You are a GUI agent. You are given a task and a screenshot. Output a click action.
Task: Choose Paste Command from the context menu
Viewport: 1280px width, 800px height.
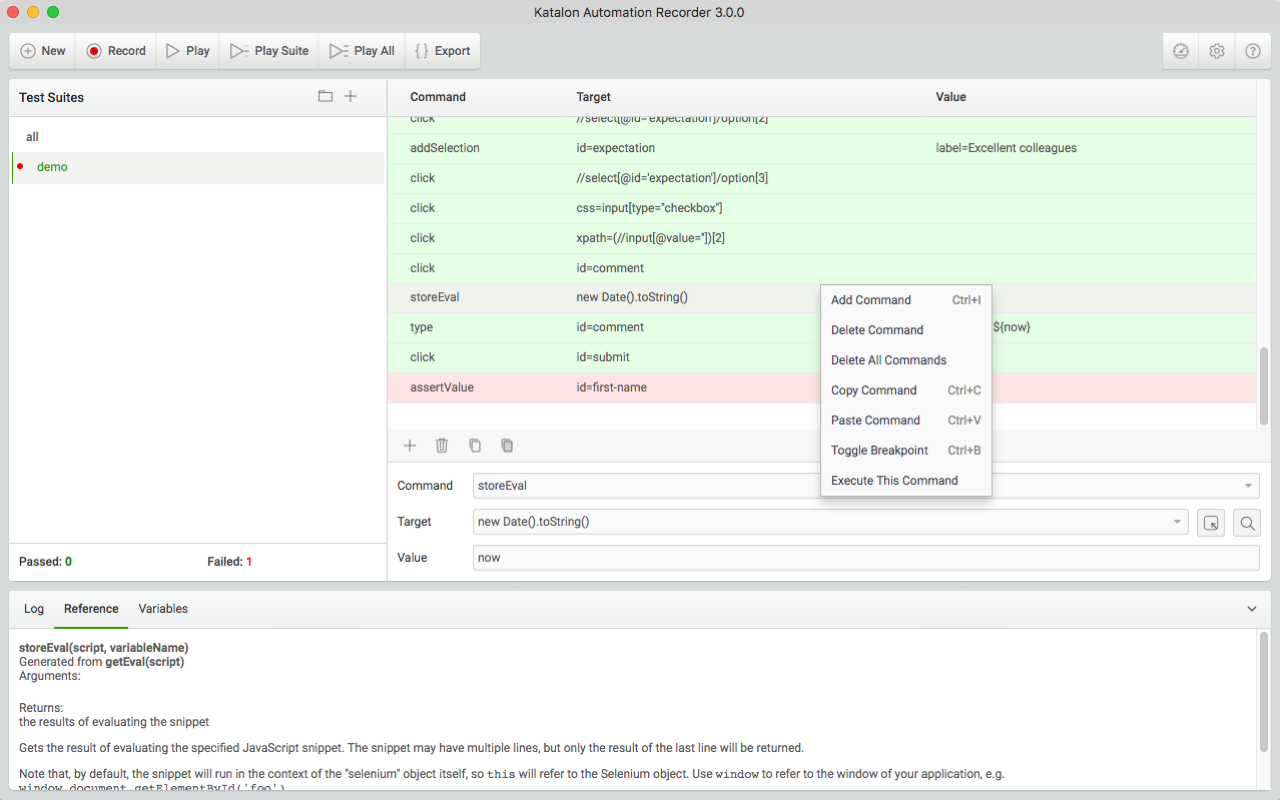906,420
